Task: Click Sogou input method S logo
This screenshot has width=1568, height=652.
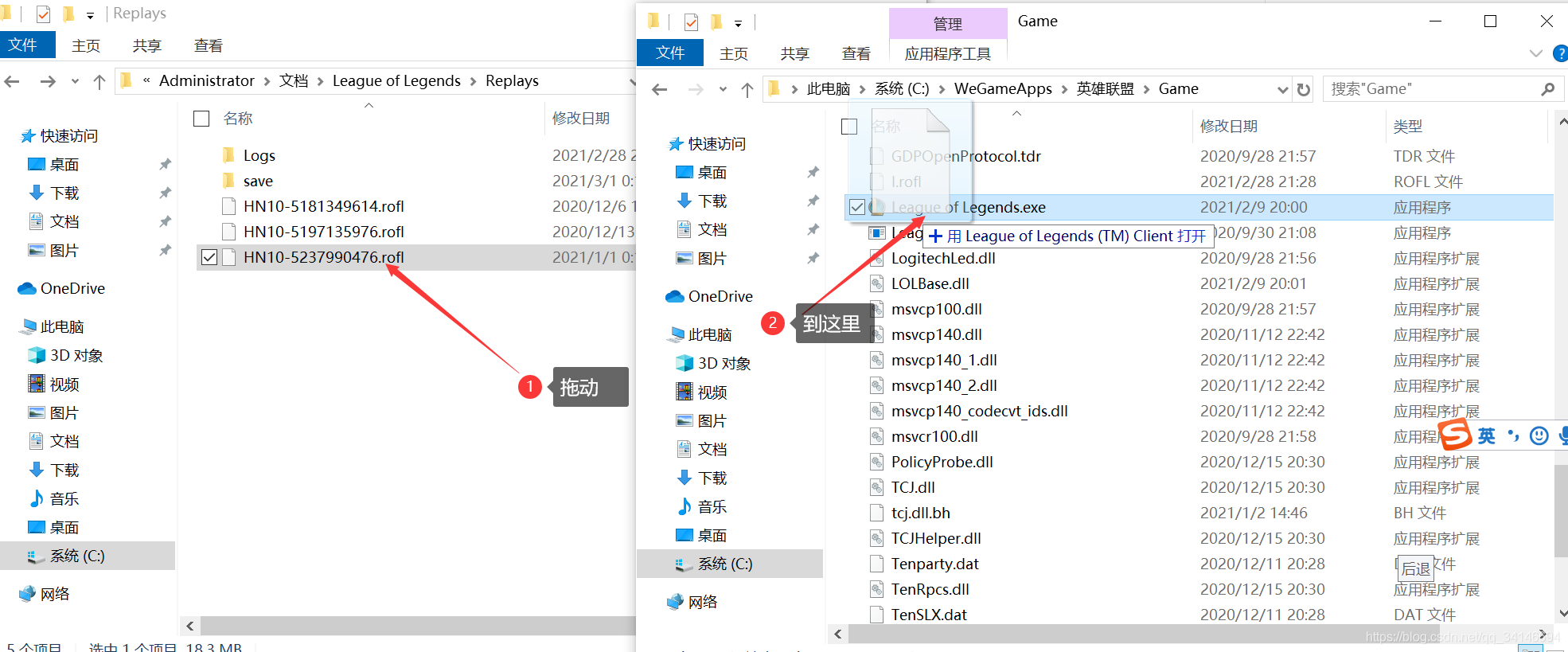Action: (1456, 435)
